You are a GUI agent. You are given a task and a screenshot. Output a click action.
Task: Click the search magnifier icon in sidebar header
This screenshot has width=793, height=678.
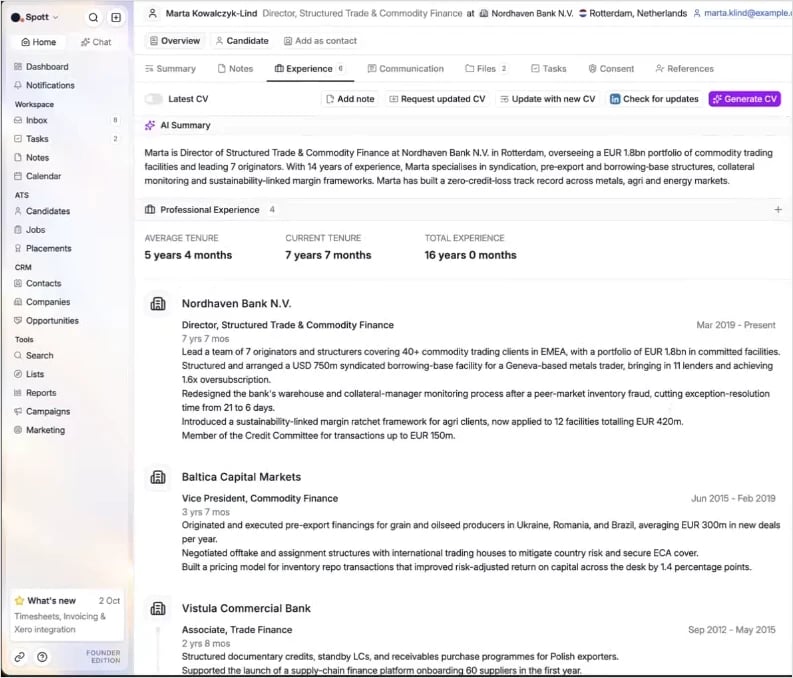click(x=93, y=17)
